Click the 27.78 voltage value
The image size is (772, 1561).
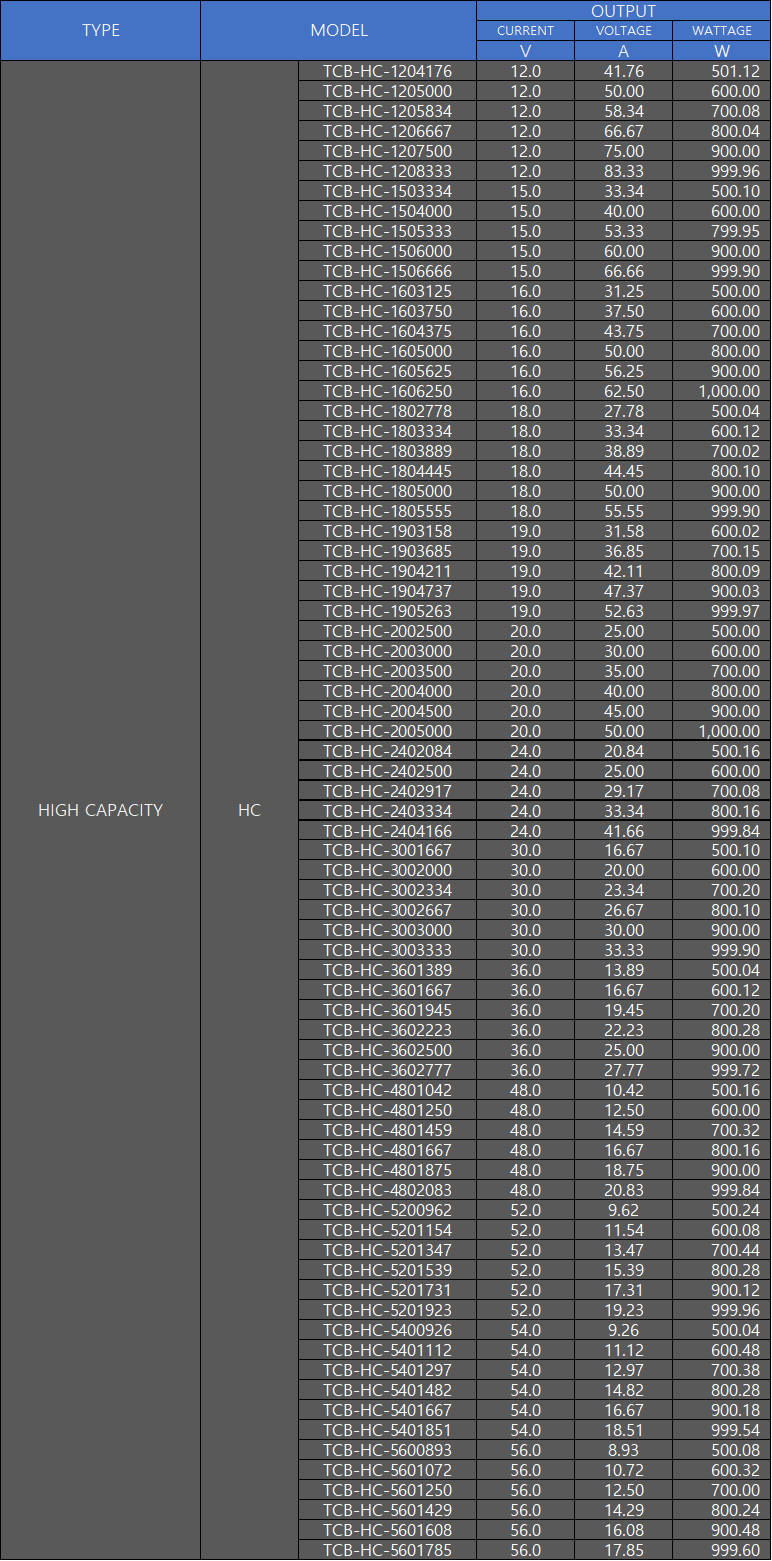point(624,411)
